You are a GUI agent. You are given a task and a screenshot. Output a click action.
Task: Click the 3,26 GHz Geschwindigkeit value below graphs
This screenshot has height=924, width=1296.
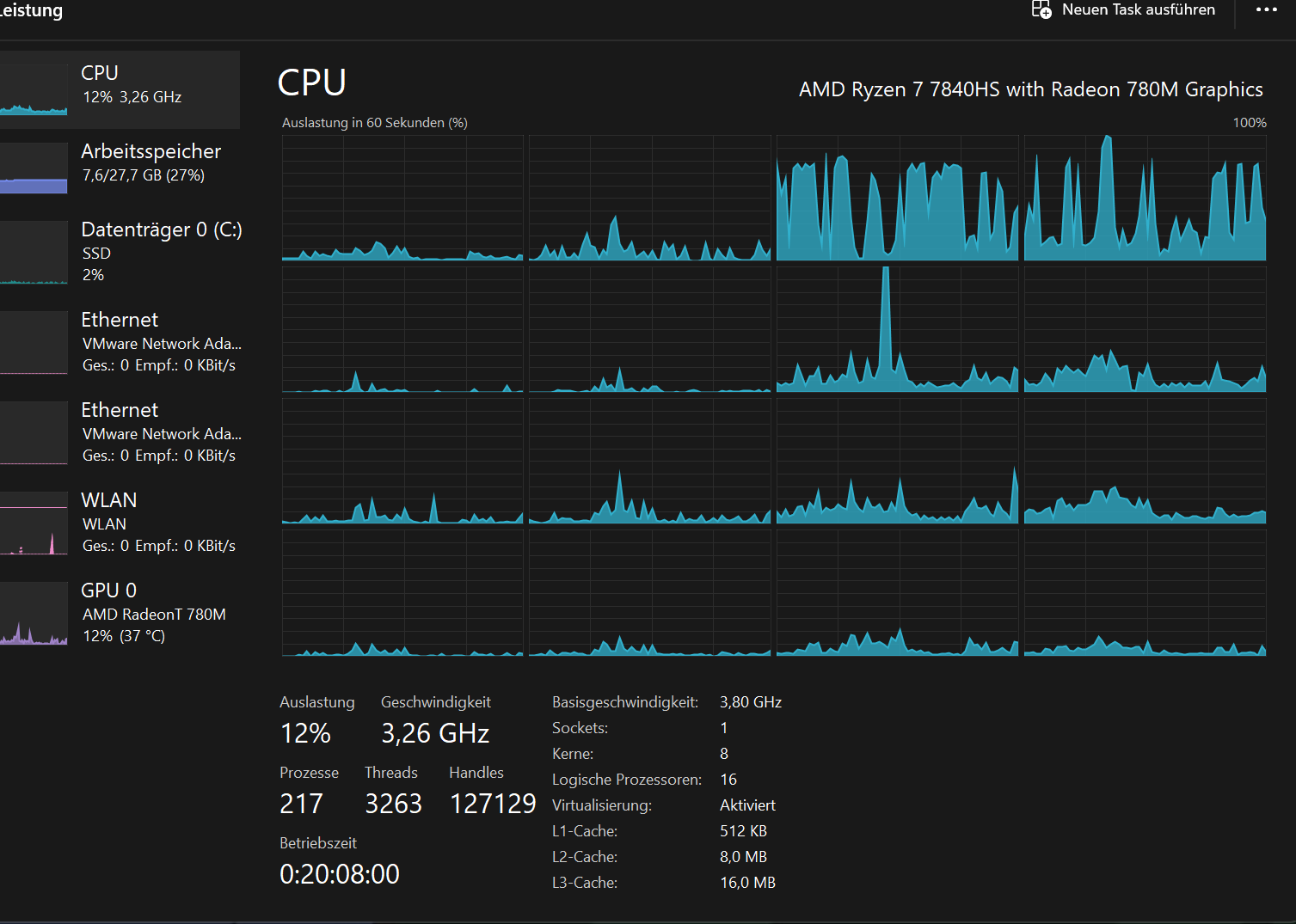click(435, 733)
